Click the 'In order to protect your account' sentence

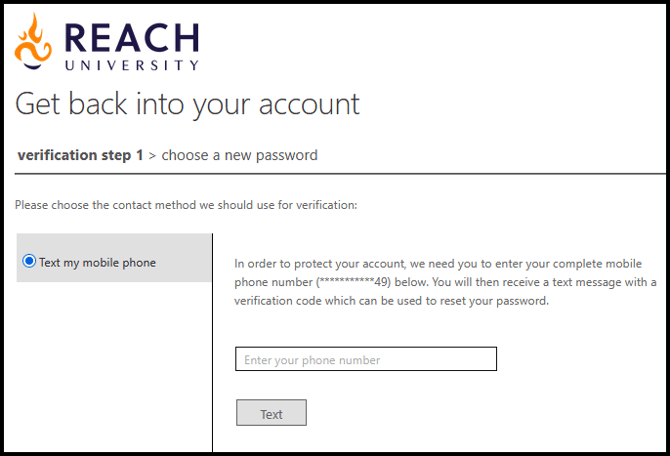(x=340, y=264)
